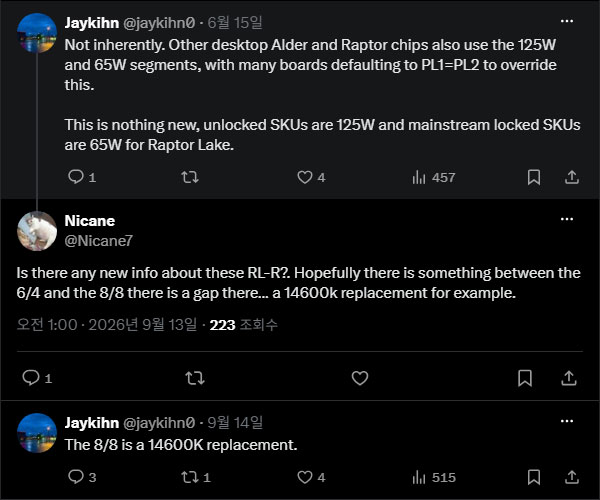The image size is (600, 500).
Task: View analytics showing 457 views
Action: (x=434, y=177)
